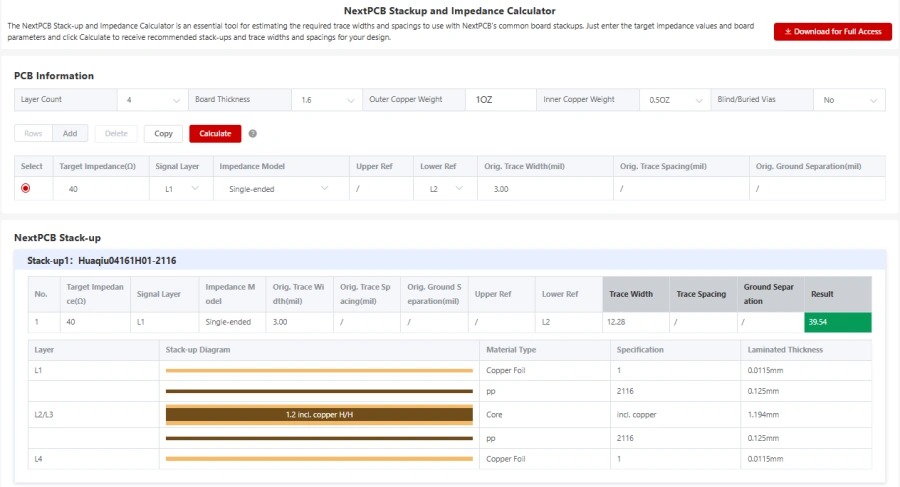Click the Outer Copper Weight 1OZ field
Screen dimensions: 900x487
501,100
